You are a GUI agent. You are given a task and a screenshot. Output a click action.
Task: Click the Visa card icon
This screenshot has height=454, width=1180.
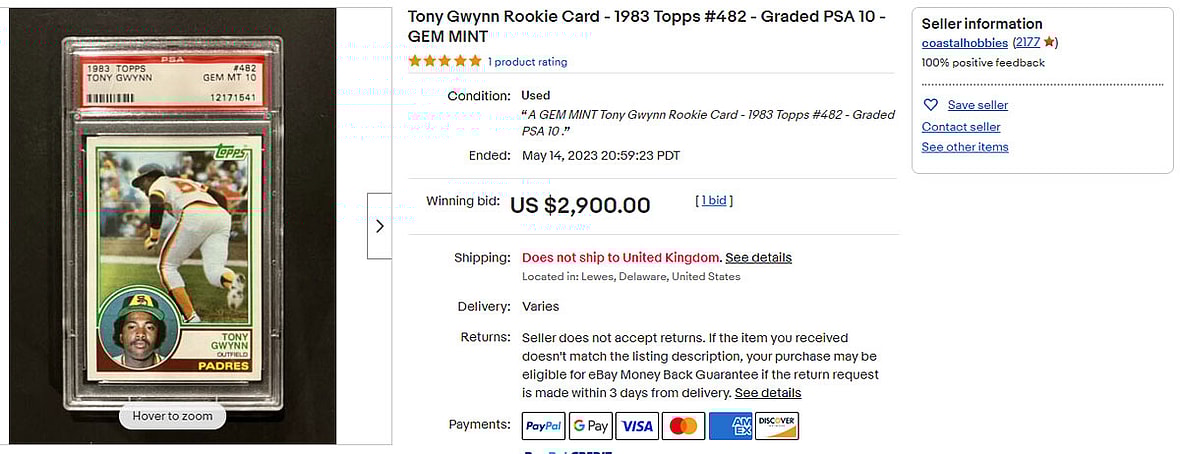[637, 426]
